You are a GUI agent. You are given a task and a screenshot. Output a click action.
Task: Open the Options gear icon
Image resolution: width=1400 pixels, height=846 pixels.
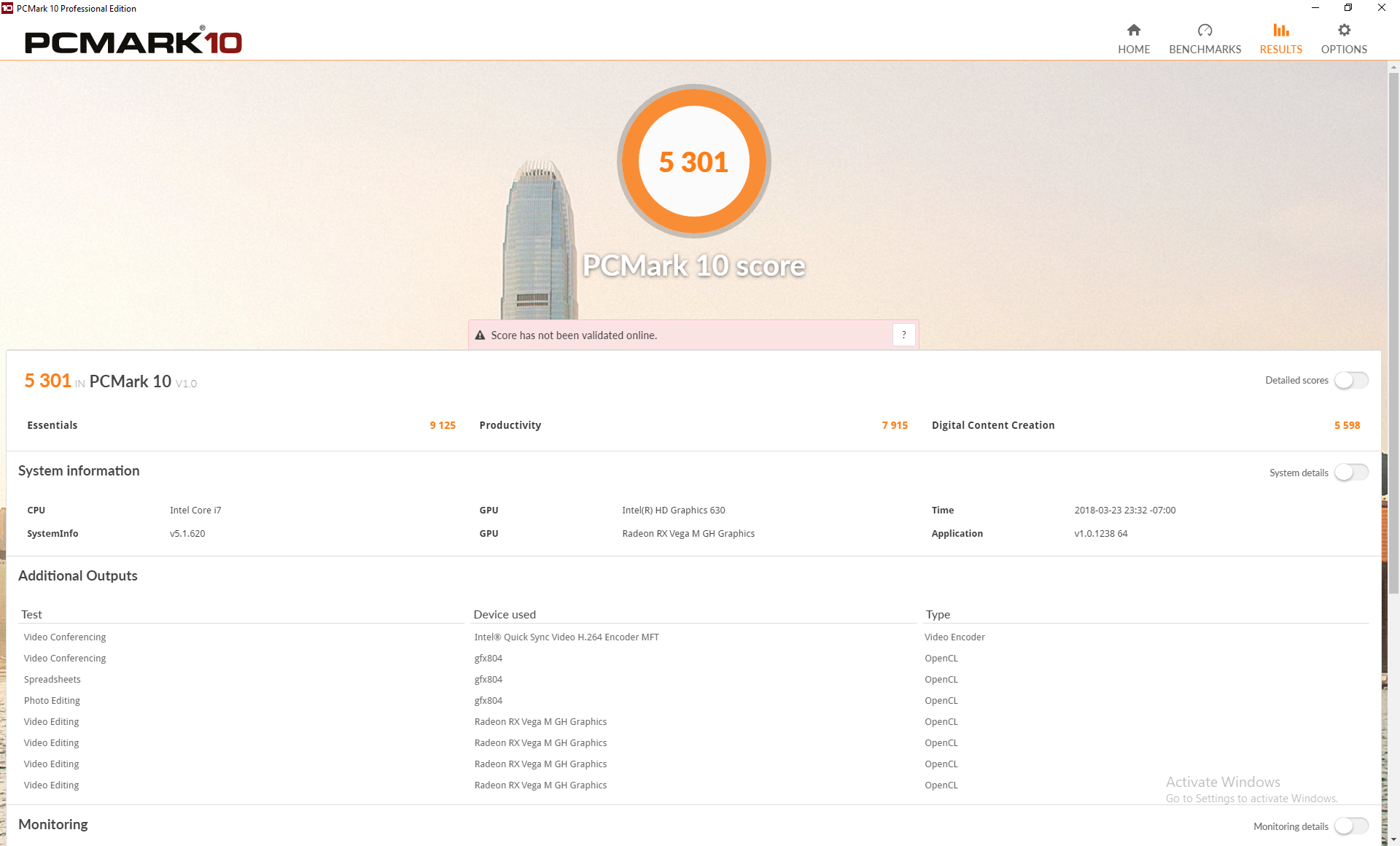point(1344,30)
